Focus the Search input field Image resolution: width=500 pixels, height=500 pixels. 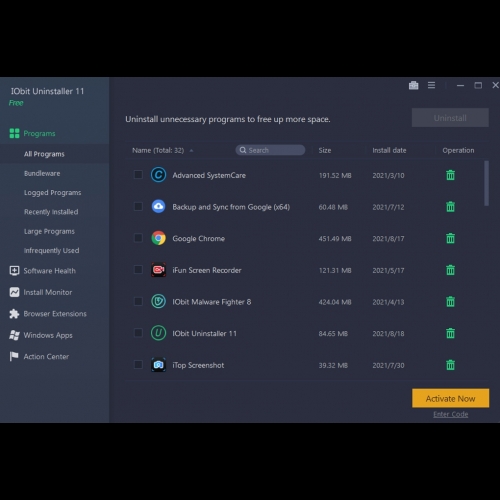point(270,150)
